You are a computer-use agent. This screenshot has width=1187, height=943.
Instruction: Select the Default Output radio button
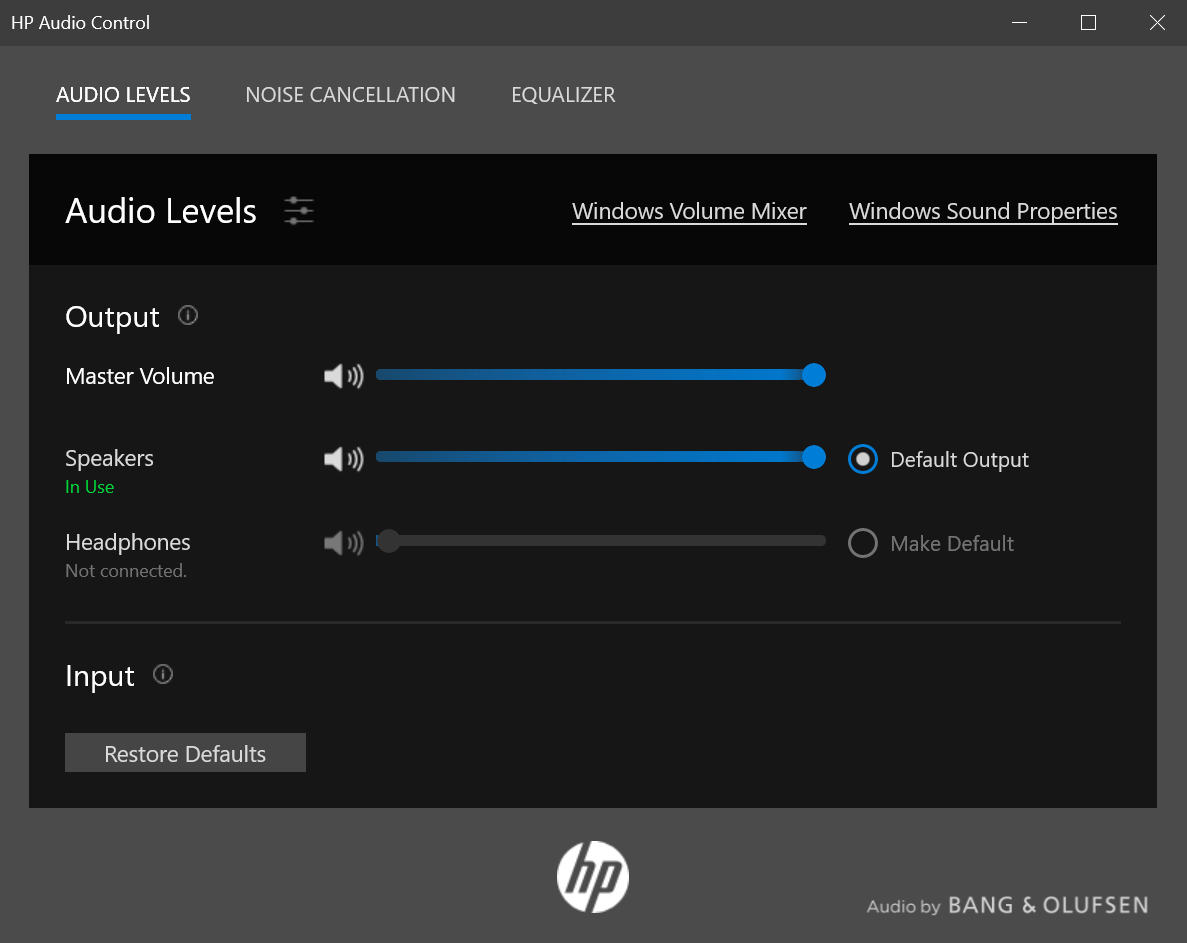click(862, 459)
